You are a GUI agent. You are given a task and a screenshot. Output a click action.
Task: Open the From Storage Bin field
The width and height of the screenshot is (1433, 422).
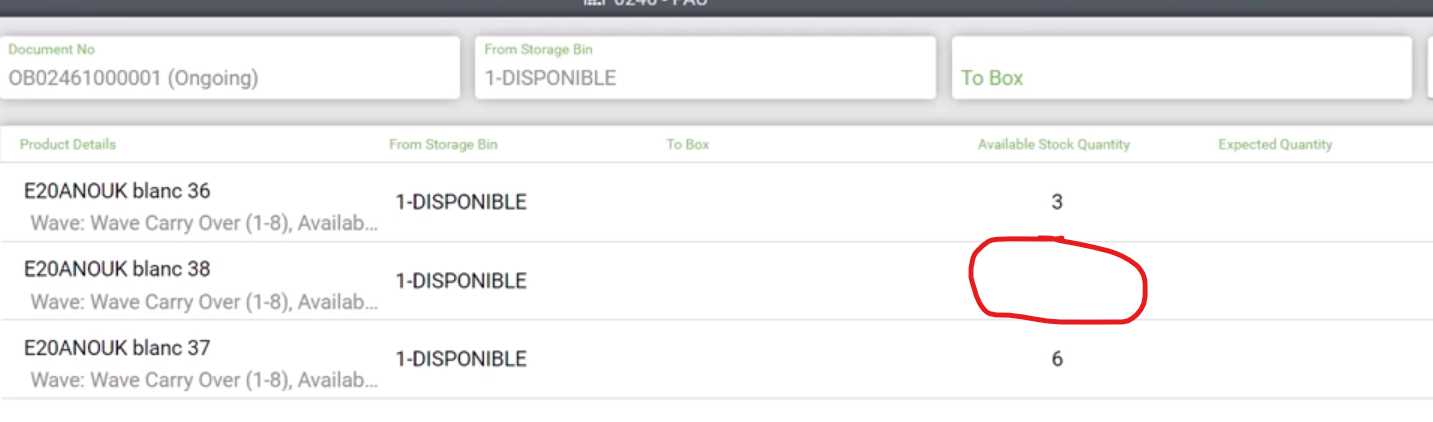[705, 68]
